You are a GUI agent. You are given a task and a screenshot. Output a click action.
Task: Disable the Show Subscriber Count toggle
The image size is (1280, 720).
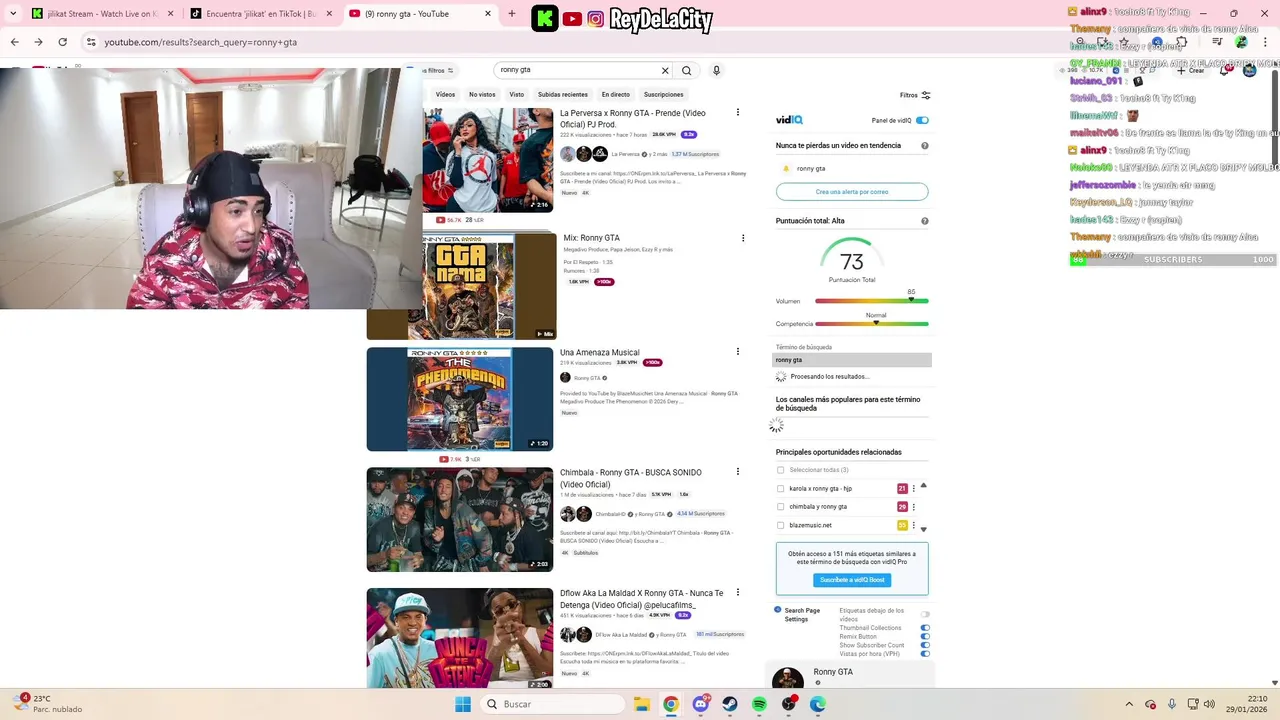(x=925, y=645)
